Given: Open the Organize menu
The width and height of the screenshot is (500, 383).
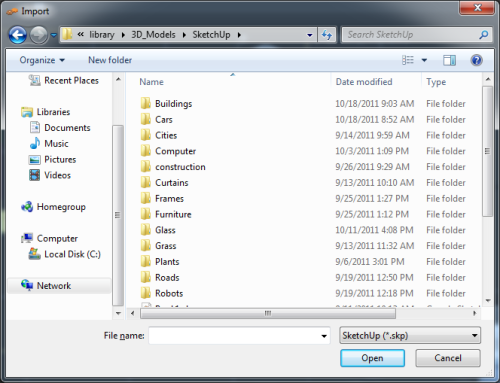Looking at the screenshot, I should click(x=42, y=60).
